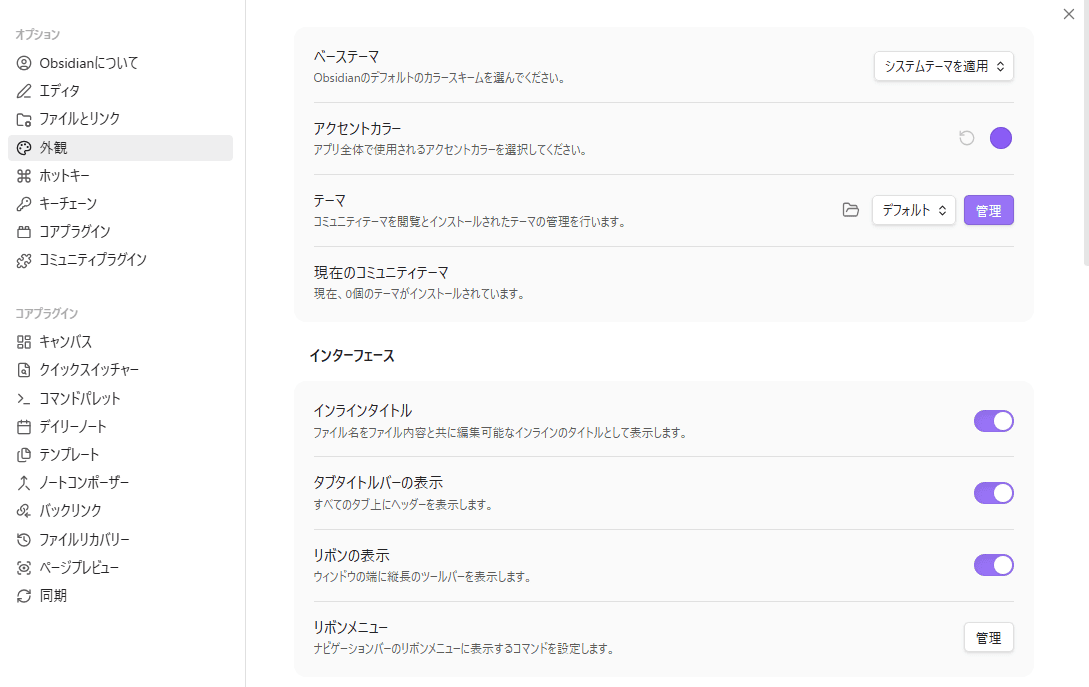Click the ファイルリカバリー clock icon
1089x687 pixels.
pos(22,539)
